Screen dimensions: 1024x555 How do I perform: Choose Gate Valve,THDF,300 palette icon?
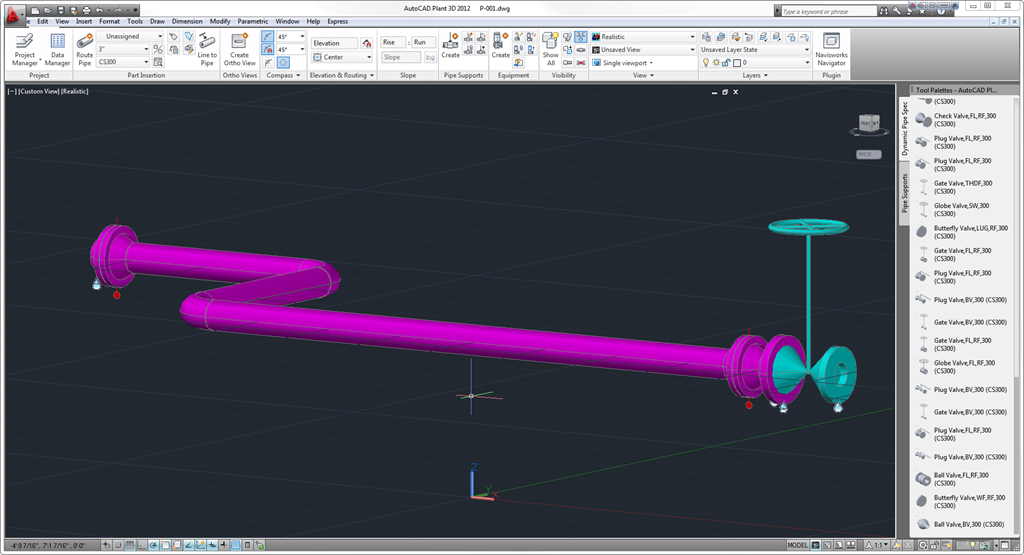coord(923,187)
